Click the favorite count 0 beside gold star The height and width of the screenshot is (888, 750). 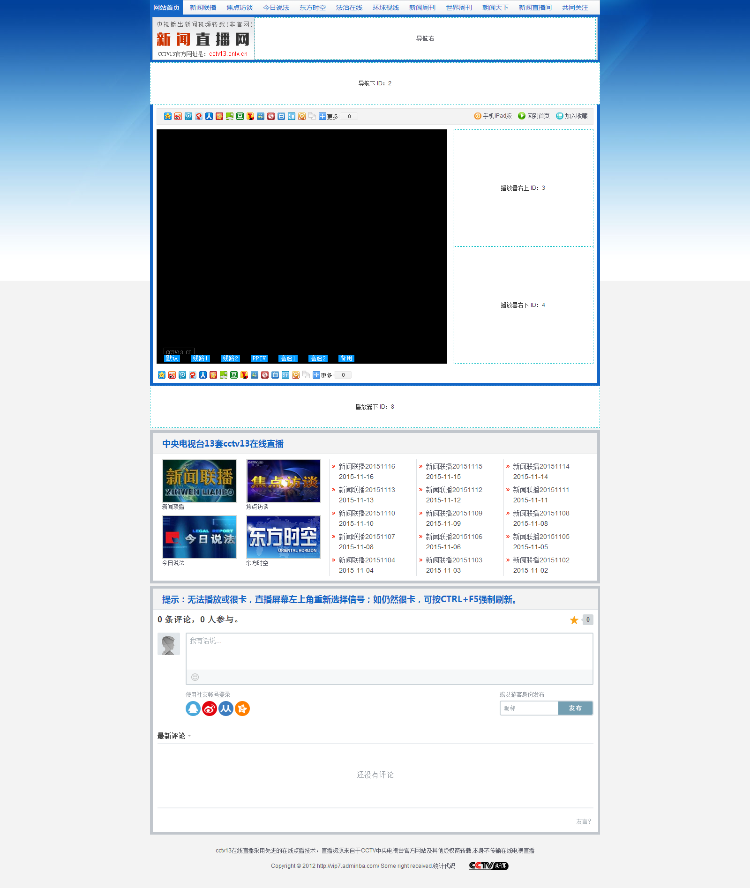point(588,620)
